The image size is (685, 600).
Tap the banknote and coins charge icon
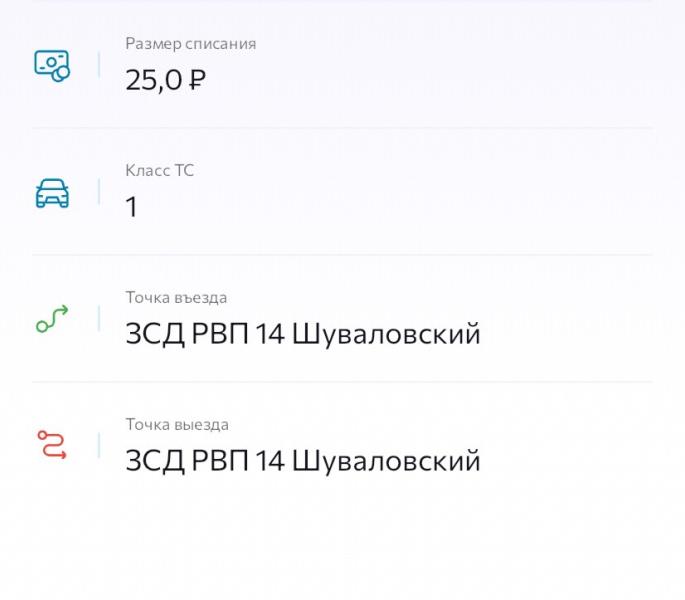pos(52,66)
